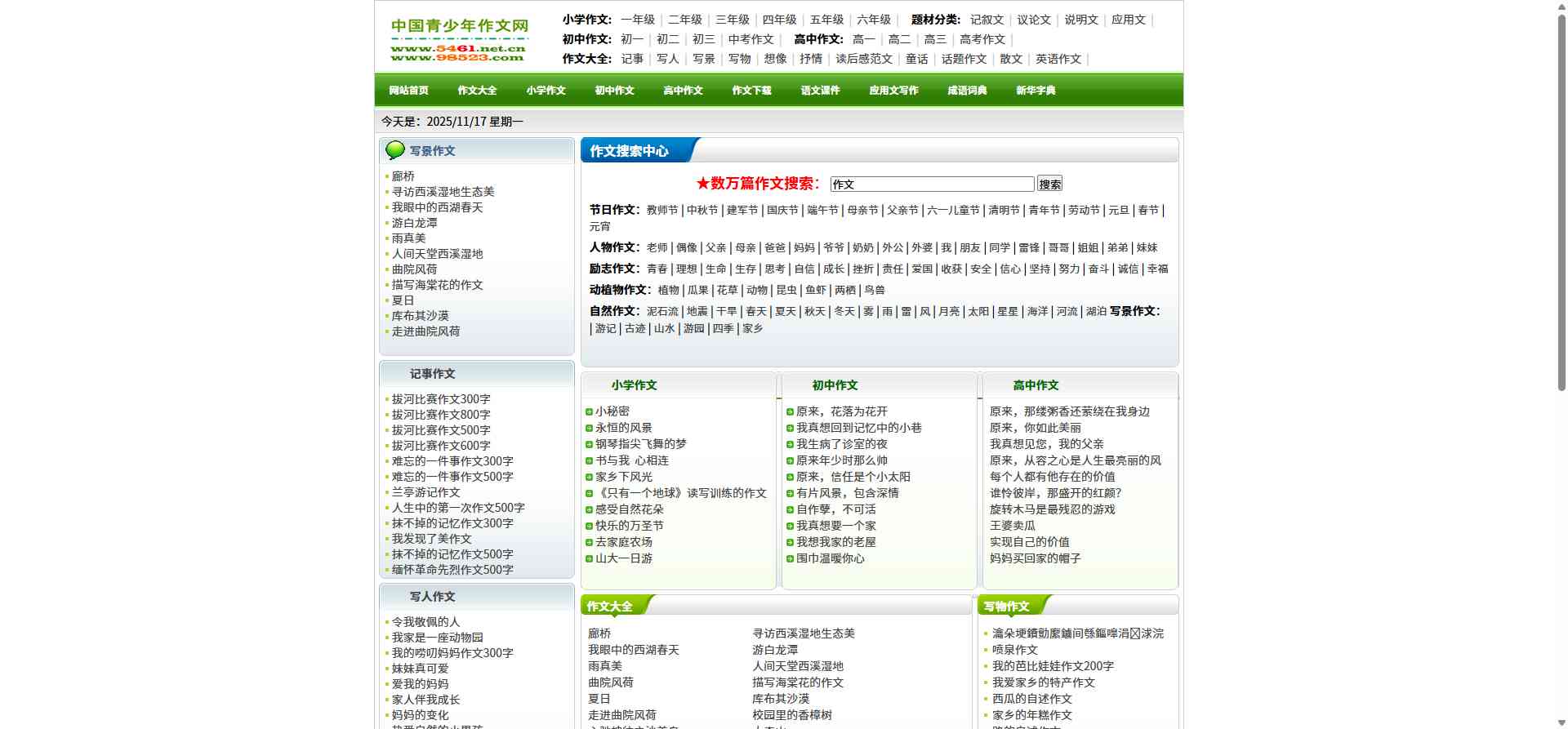Click the China Youth Essay site logo
Viewport: 1568px width, 729px height.
(x=459, y=40)
